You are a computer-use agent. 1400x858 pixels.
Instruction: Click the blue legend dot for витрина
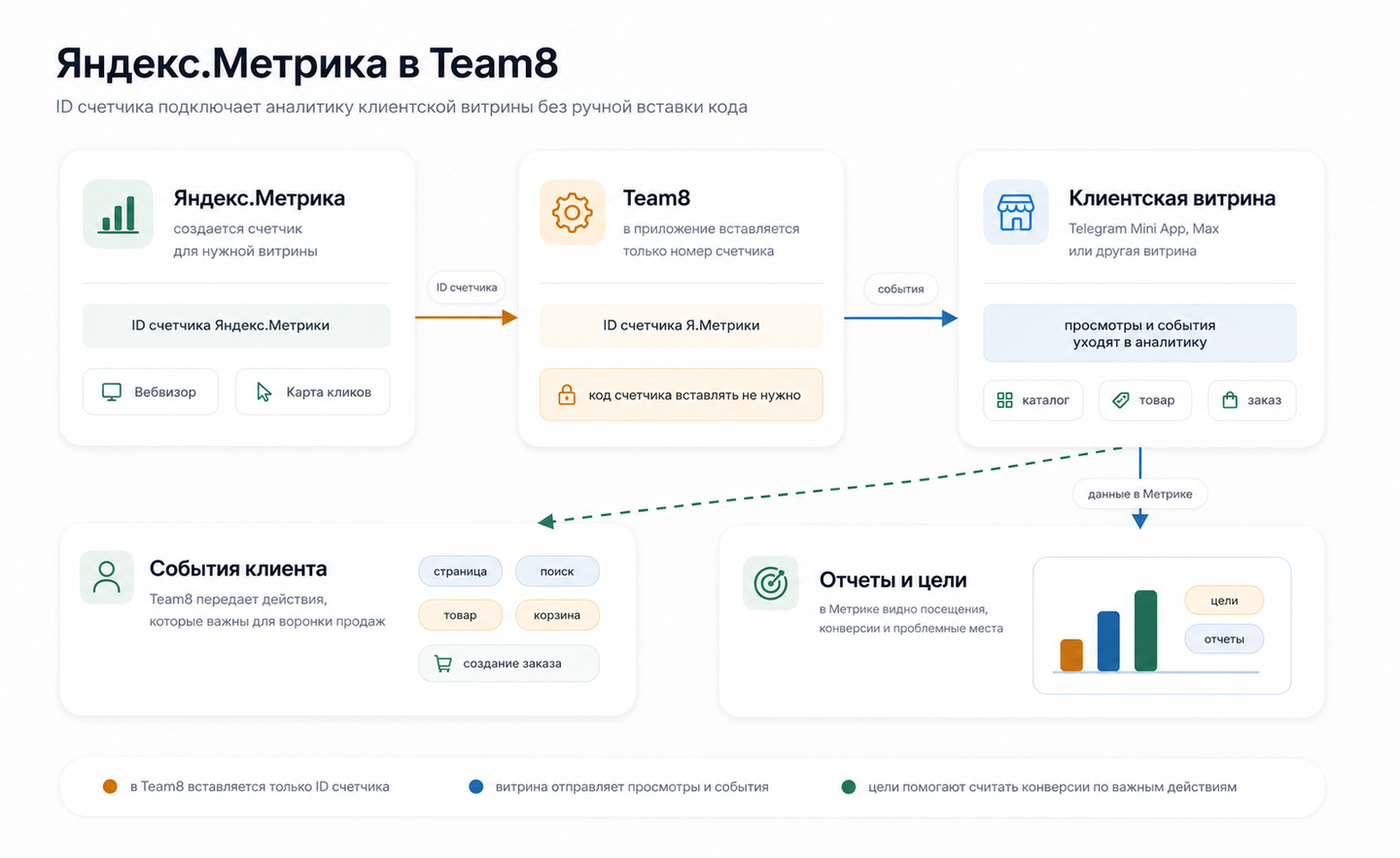(x=475, y=787)
